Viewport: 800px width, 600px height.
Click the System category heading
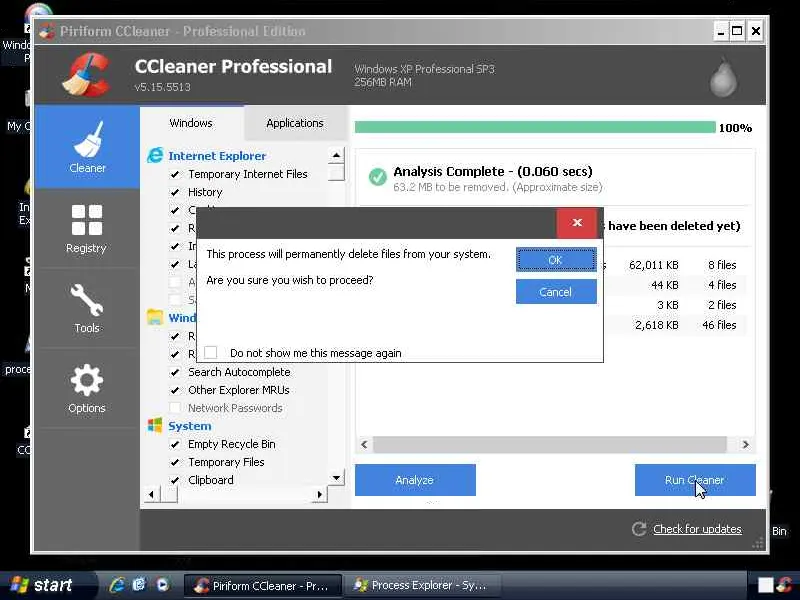190,426
